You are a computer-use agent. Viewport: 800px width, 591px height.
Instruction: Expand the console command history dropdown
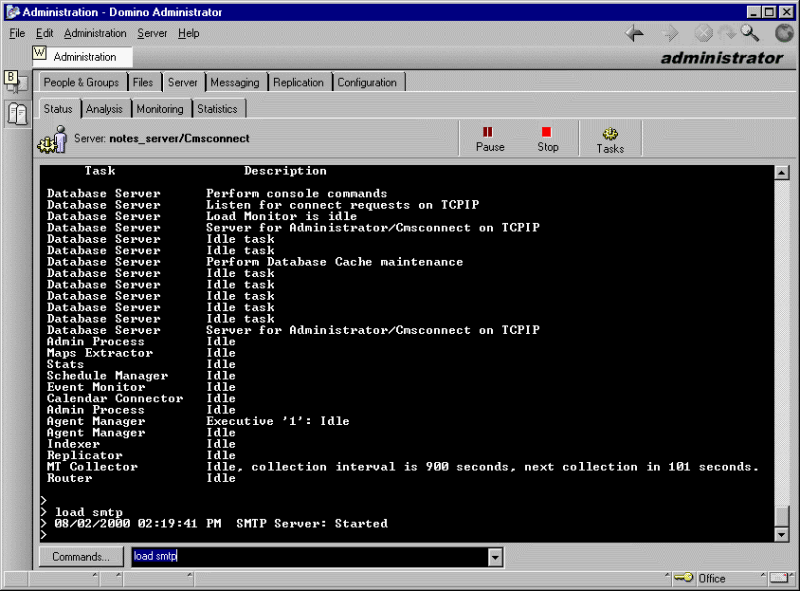point(495,557)
